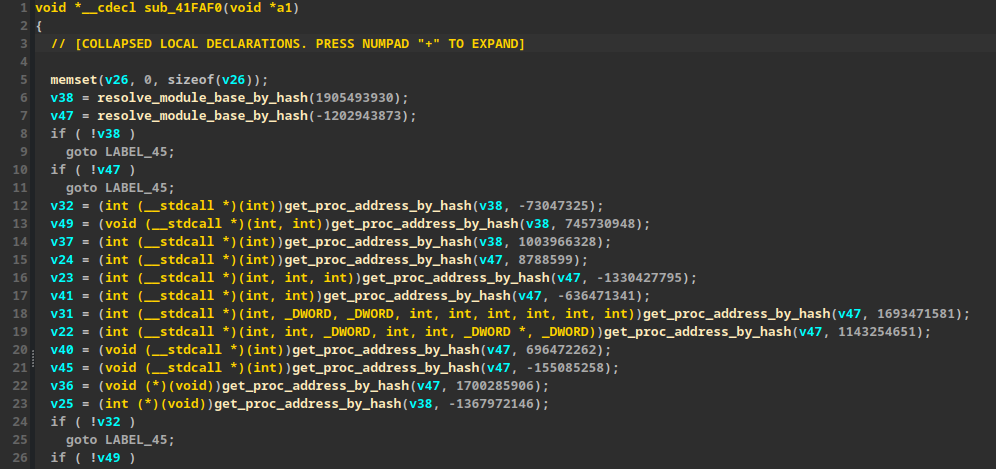The image size is (996, 469).
Task: Select variable v24 at start of line 15
Action: coord(62,260)
